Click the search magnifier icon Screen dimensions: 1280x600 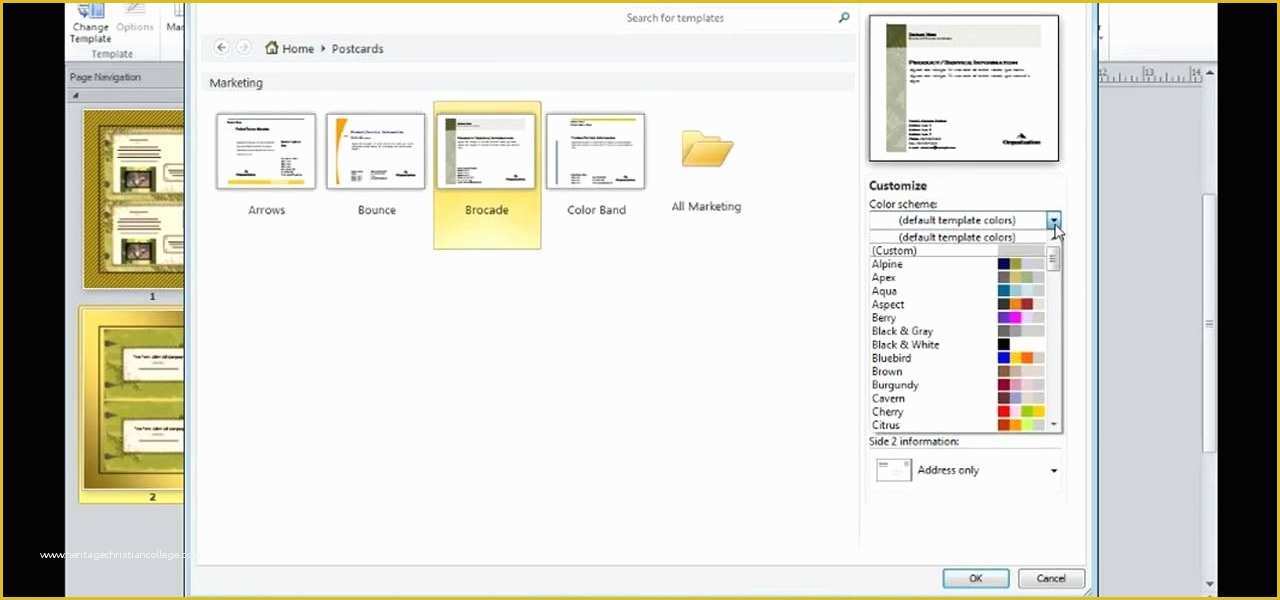click(x=844, y=18)
